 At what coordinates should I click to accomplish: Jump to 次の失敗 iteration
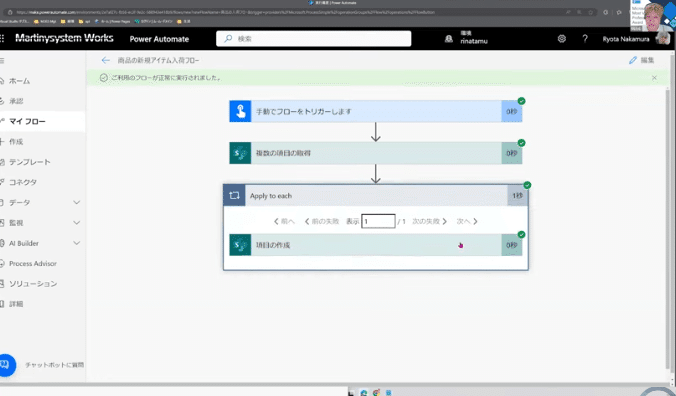tap(429, 221)
